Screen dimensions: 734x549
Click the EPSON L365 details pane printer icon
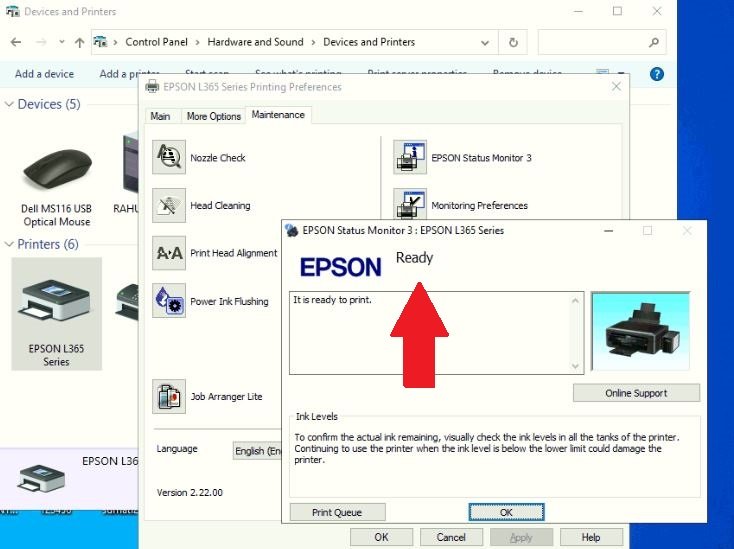point(41,478)
